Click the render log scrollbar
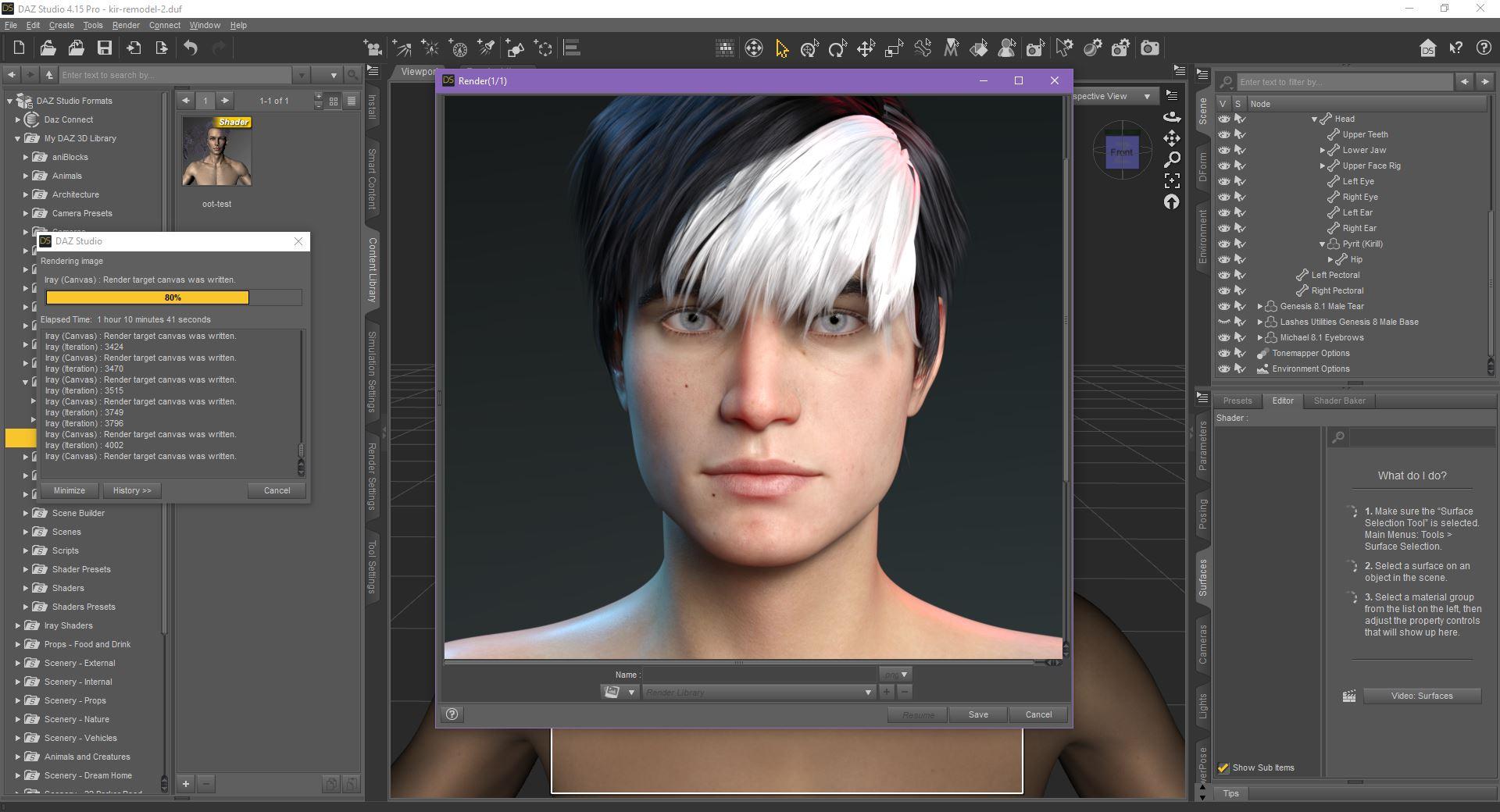 tap(301, 401)
